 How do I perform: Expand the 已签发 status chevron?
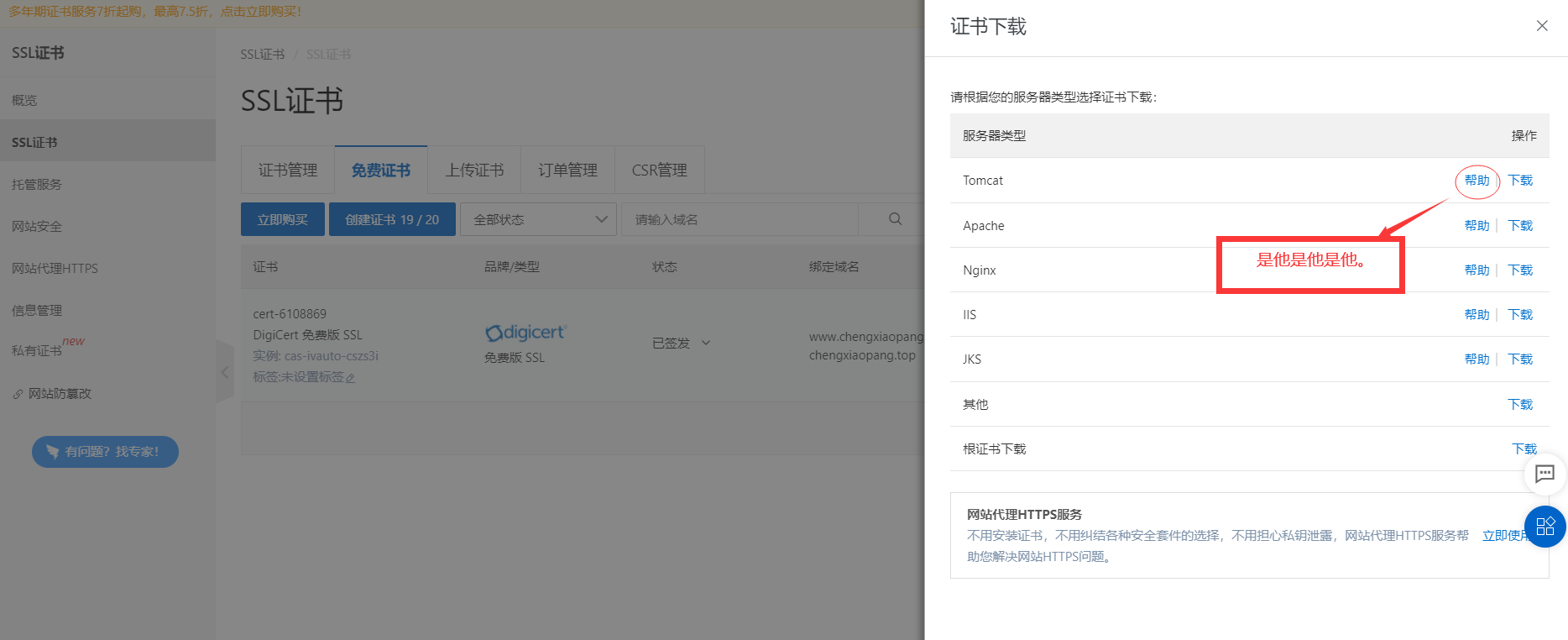[x=706, y=343]
